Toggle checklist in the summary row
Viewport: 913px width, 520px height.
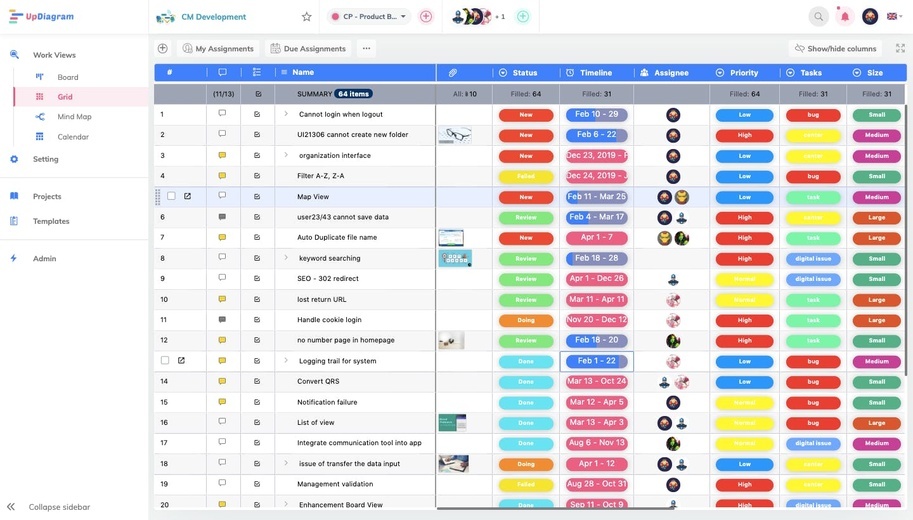[258, 94]
